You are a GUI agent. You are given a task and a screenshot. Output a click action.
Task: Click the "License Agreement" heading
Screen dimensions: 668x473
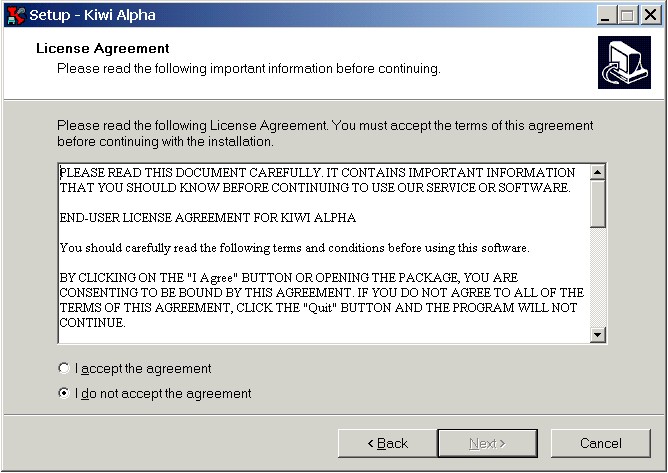[103, 49]
